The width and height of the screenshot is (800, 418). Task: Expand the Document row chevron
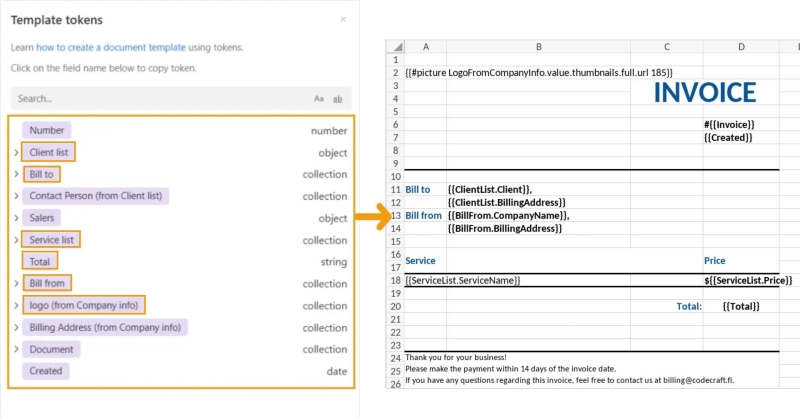pos(16,349)
